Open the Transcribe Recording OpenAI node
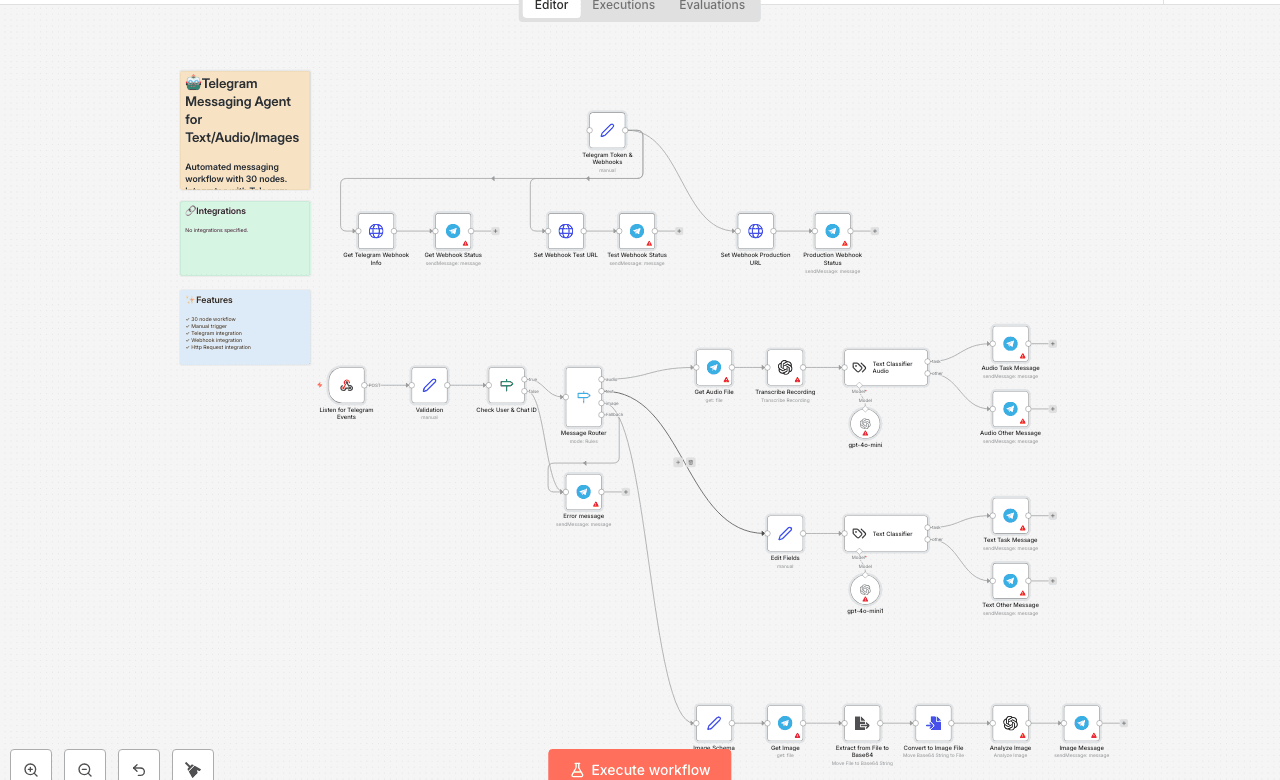This screenshot has width=1280, height=780. point(785,367)
